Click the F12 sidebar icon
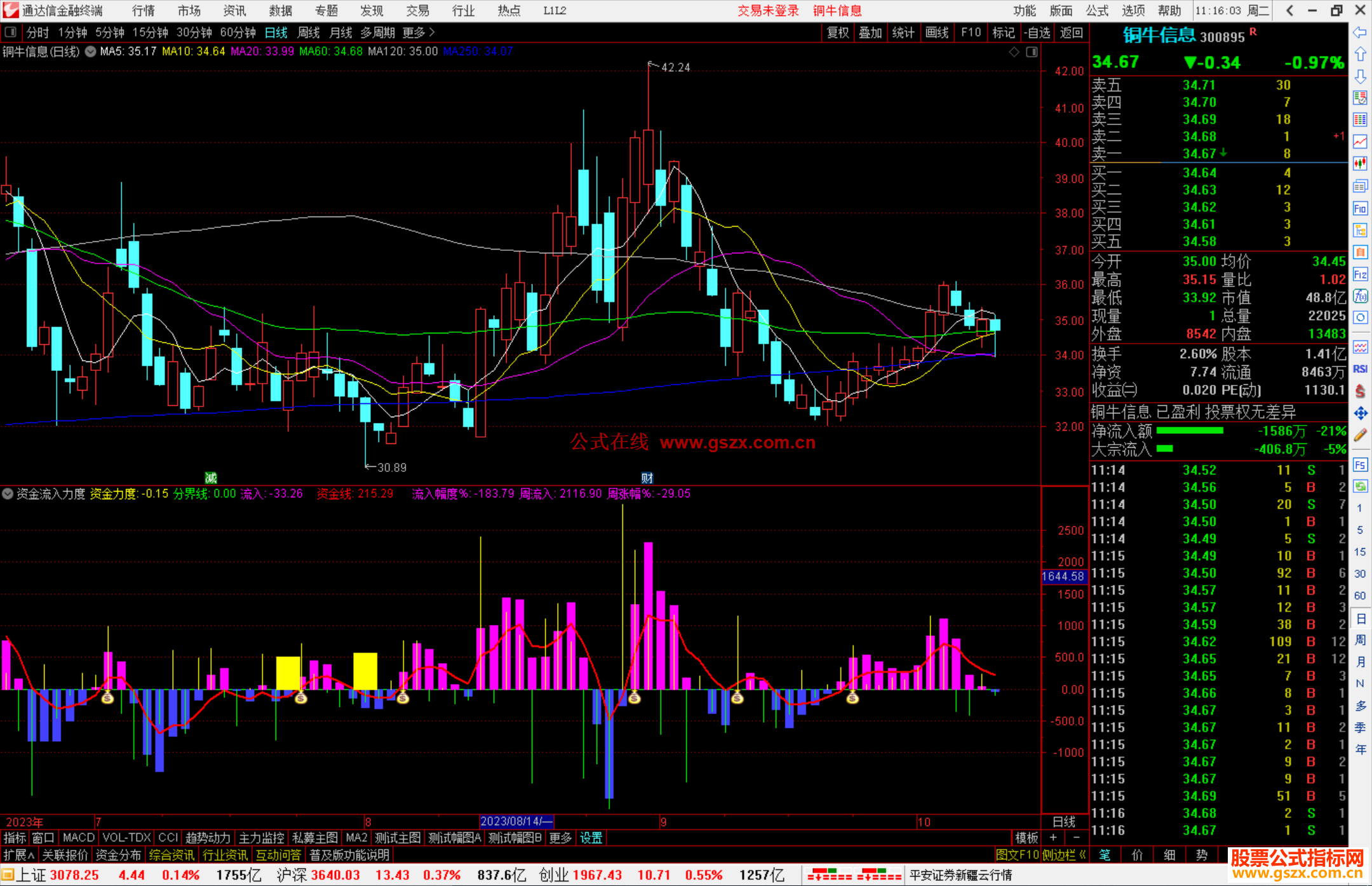Screen dimensions: 1372x886 pos(1360,274)
